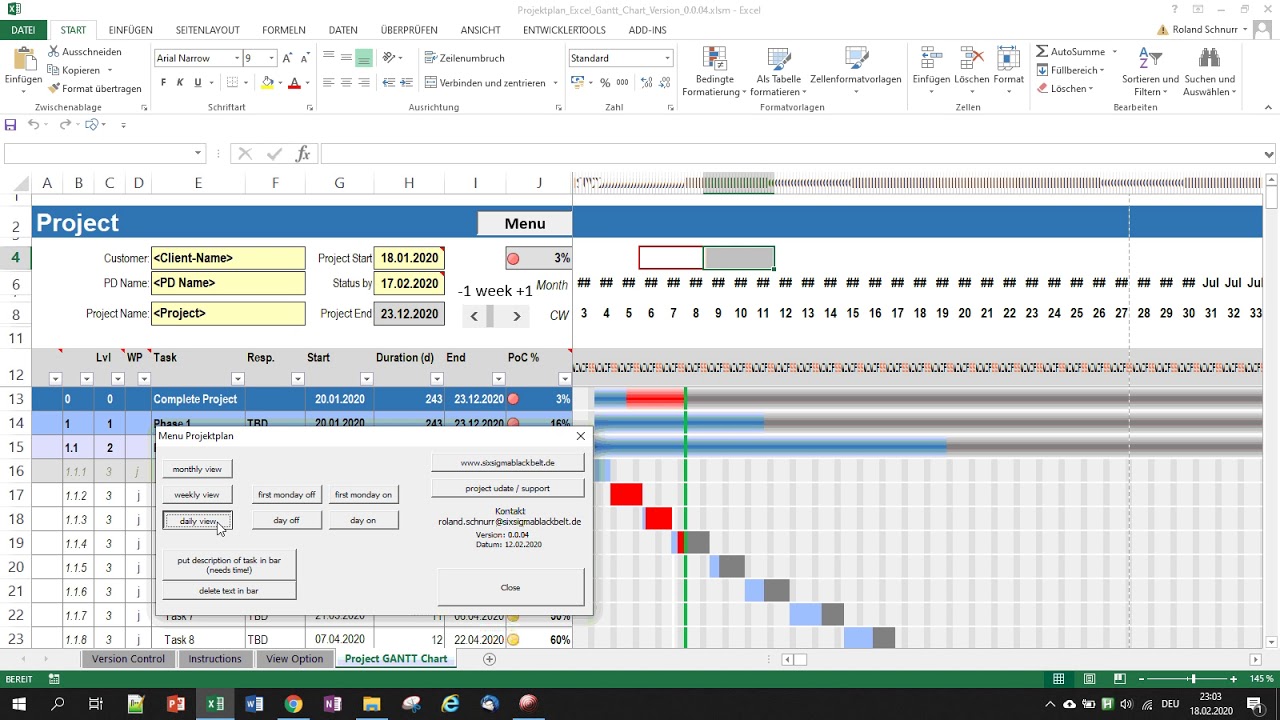Screen dimensions: 1280x720
Task: Open Sortieren und Filtern
Action: (x=1150, y=71)
